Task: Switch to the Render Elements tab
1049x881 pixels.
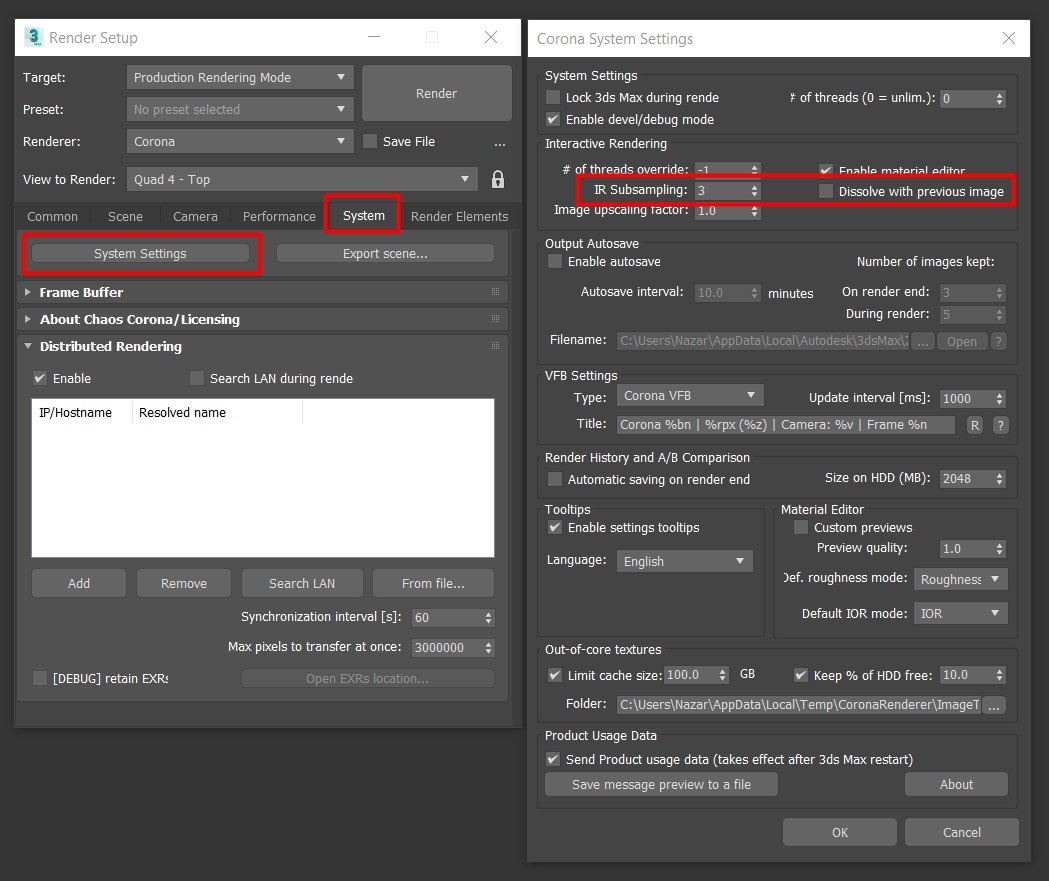Action: [459, 216]
